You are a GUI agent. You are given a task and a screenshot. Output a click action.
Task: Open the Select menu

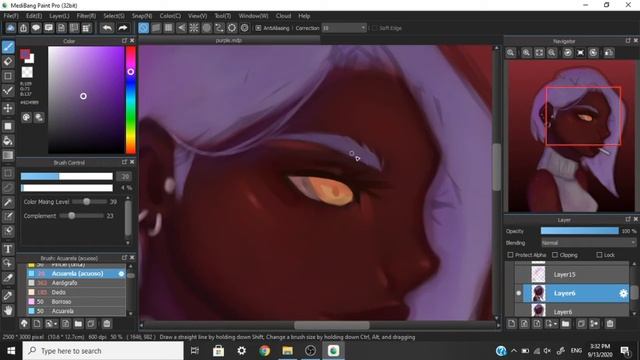click(x=114, y=16)
